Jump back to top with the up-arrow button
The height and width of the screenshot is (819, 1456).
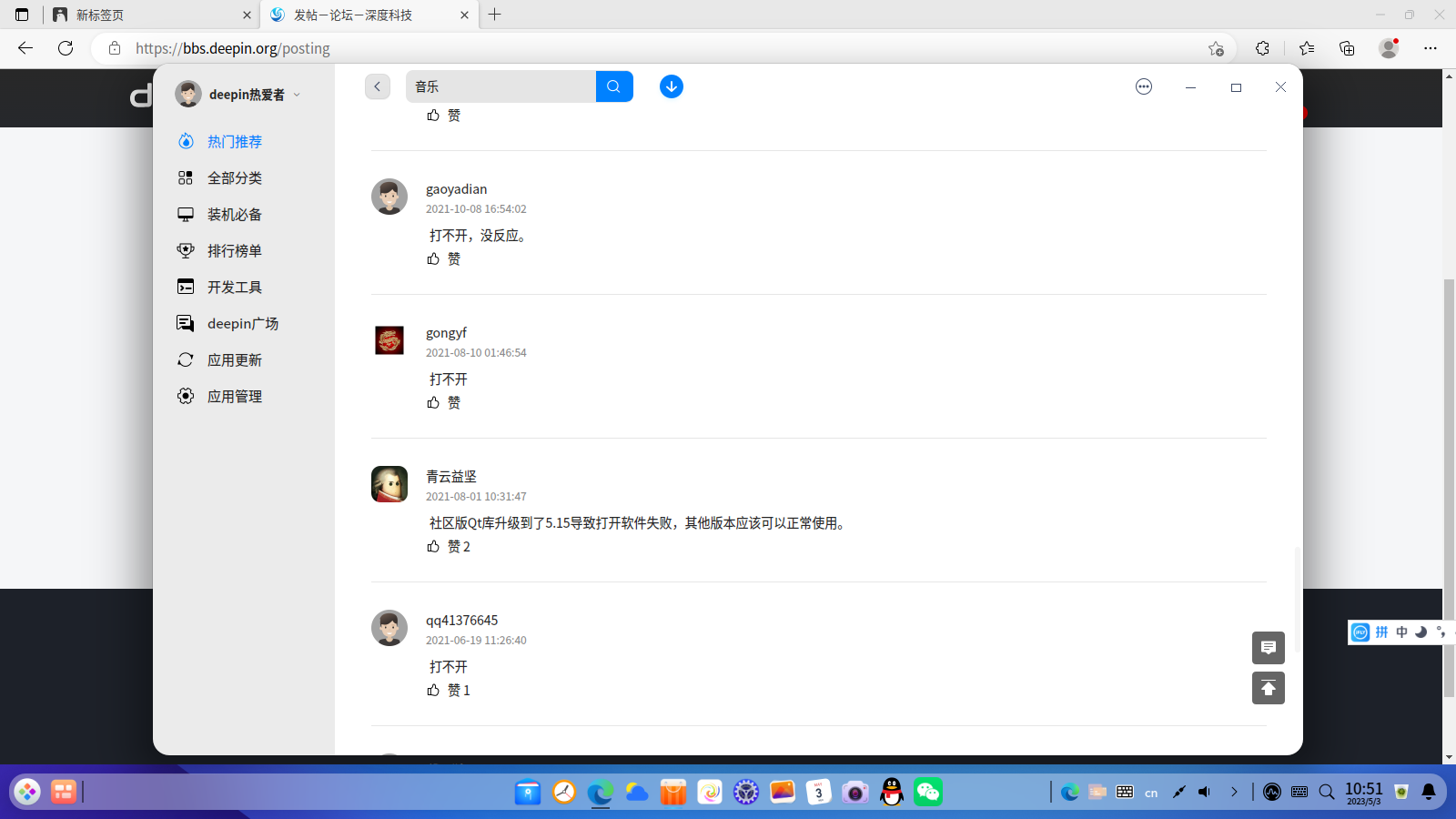1269,688
